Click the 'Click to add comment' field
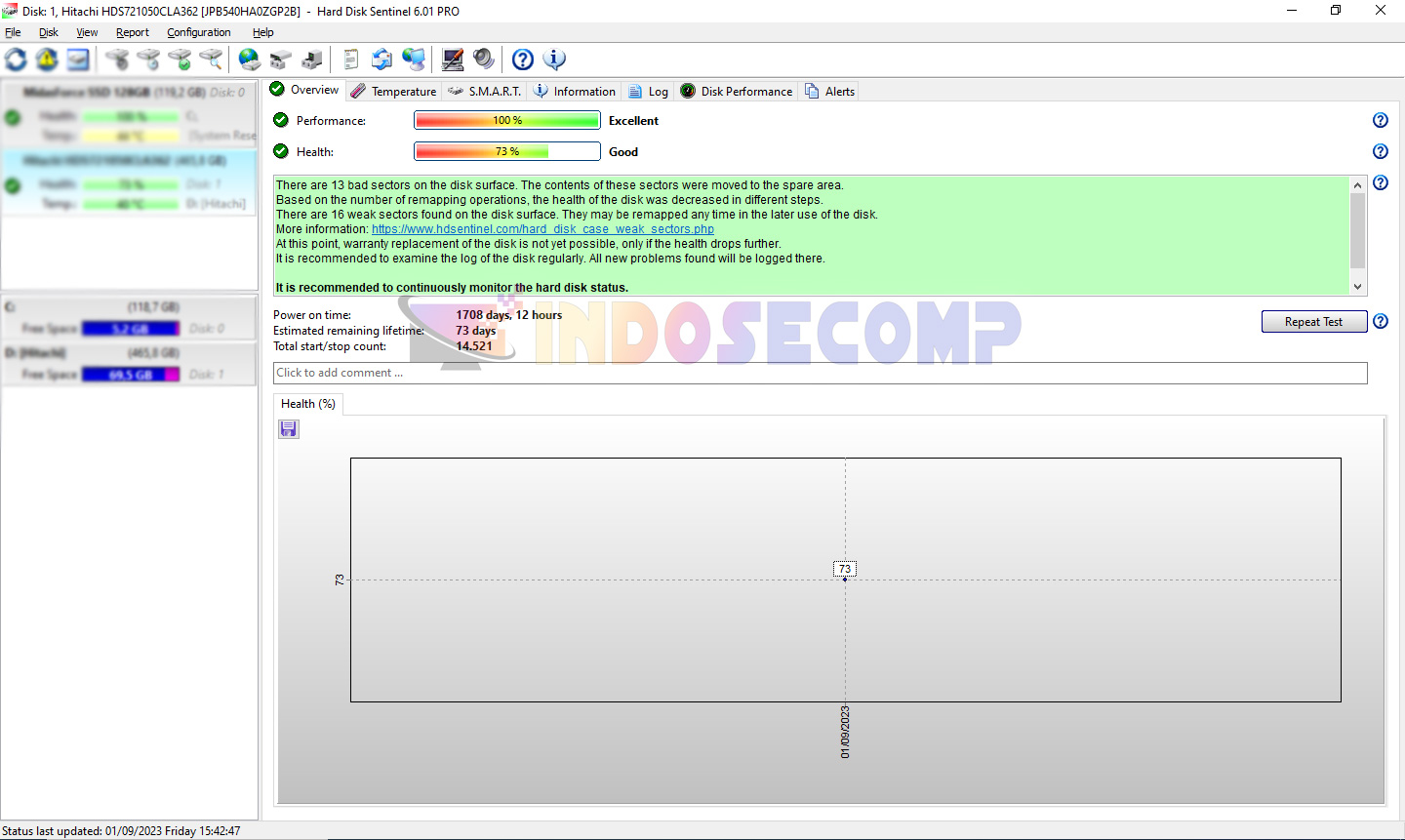1405x840 pixels. [x=821, y=373]
